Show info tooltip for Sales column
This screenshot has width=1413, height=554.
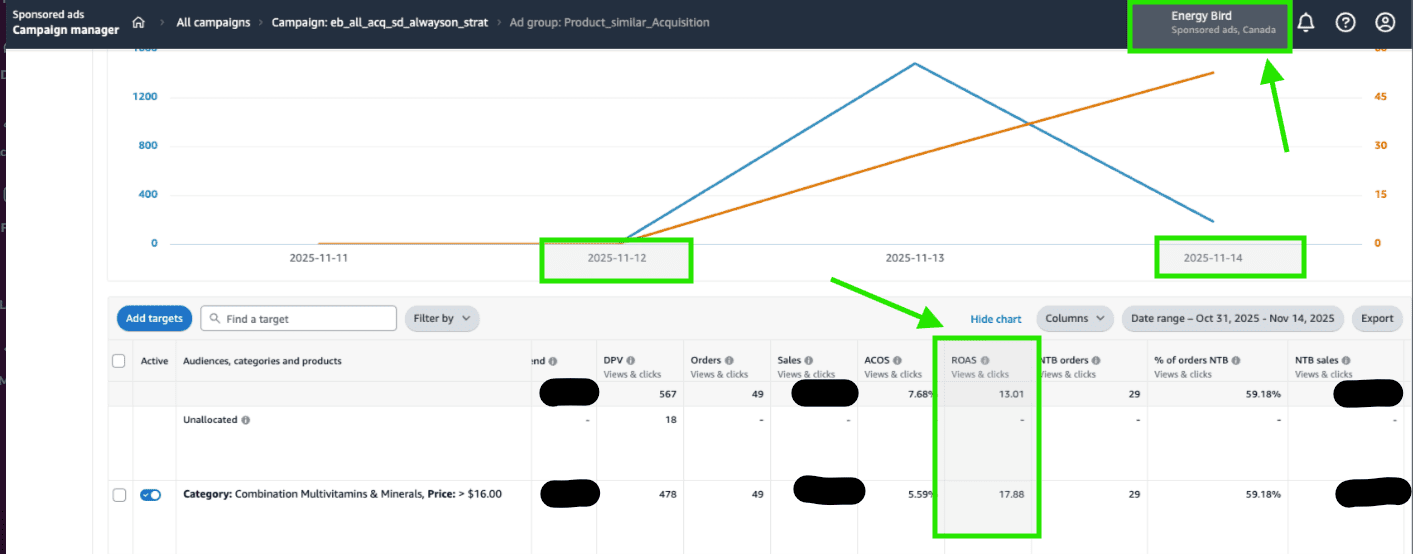click(x=810, y=361)
